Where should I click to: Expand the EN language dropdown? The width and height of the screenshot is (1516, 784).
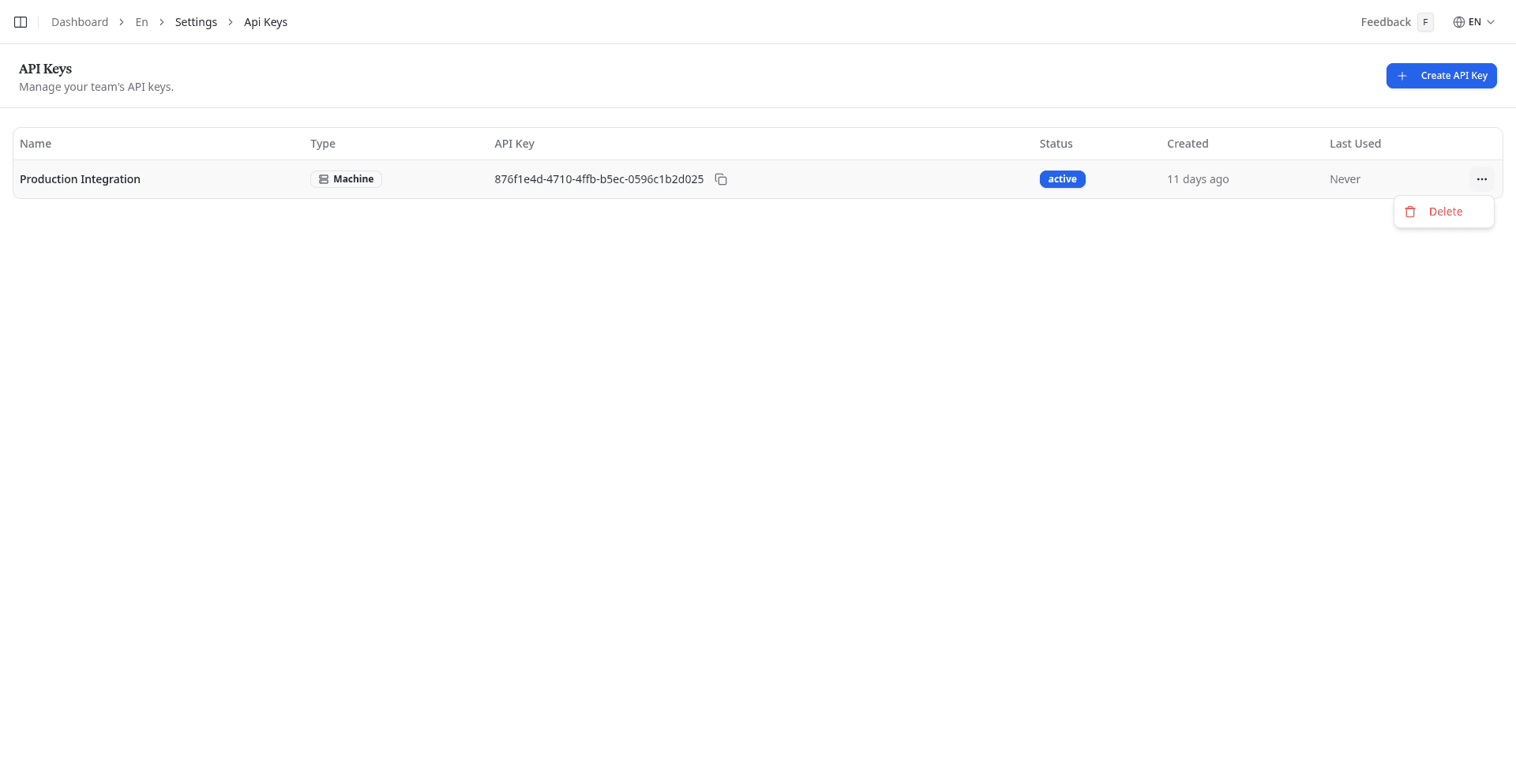(1475, 22)
